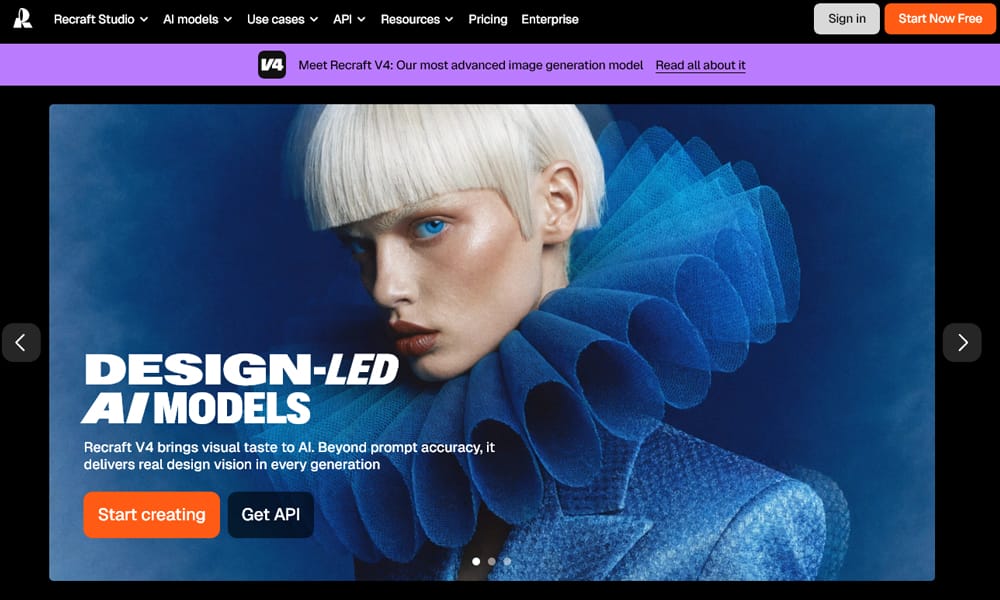Expand the Resources dropdown
Image resolution: width=1000 pixels, height=600 pixels.
416,19
